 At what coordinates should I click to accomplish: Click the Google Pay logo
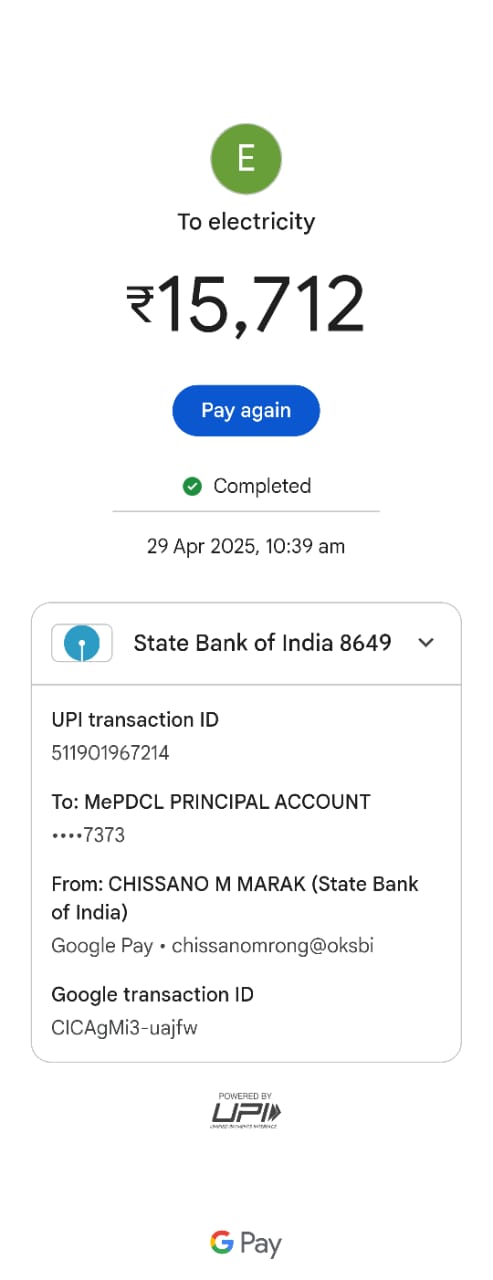tap(246, 1243)
